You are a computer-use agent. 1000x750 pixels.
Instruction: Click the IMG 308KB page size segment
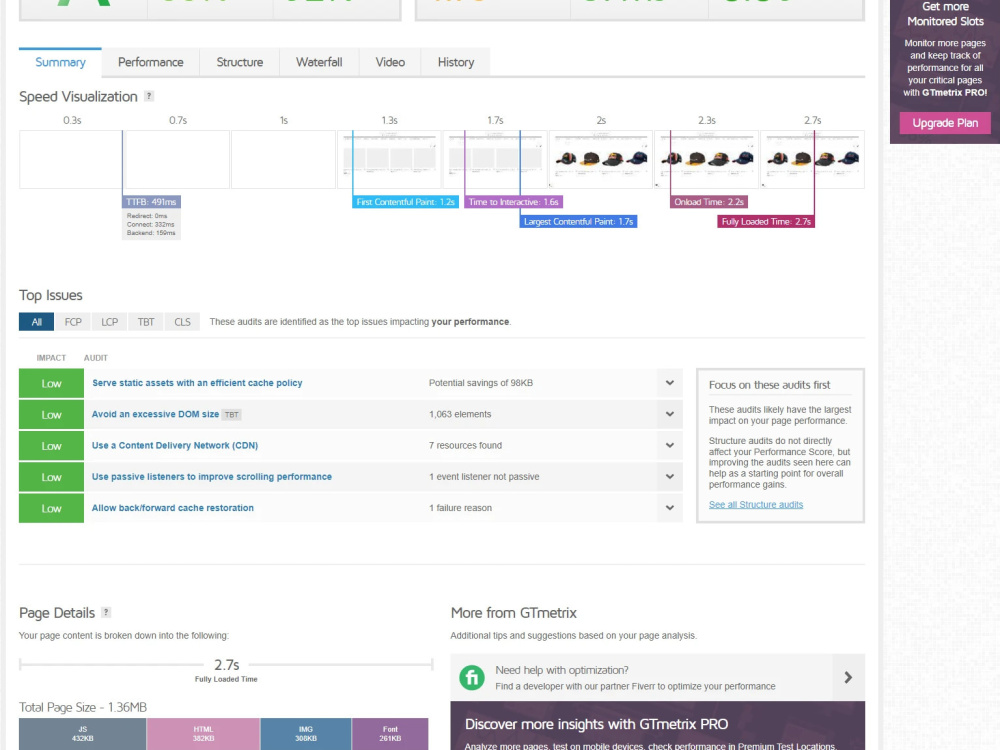click(306, 734)
